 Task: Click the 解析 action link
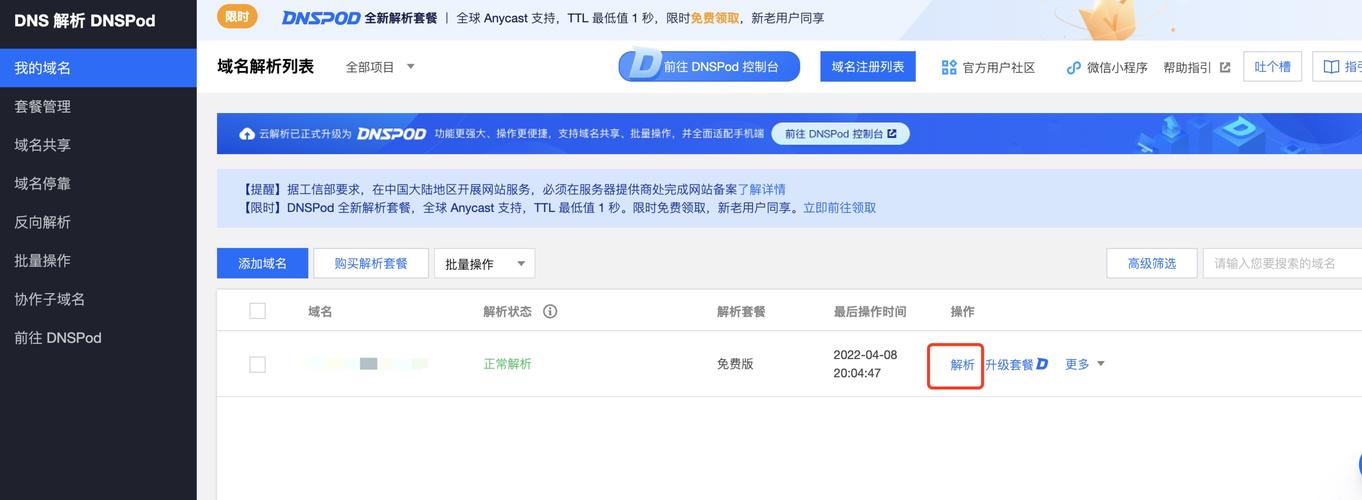tap(962, 365)
